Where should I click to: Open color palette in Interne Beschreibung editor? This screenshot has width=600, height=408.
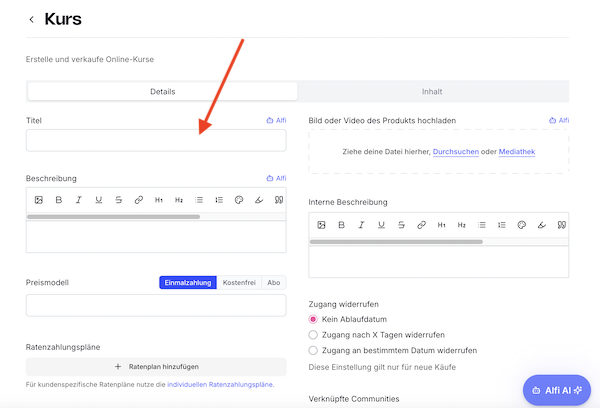click(522, 225)
